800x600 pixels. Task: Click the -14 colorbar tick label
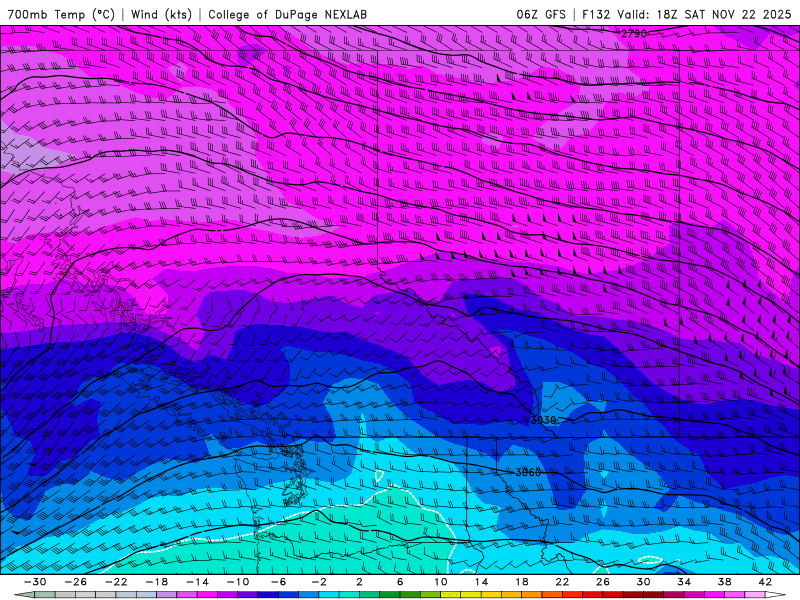(x=197, y=582)
